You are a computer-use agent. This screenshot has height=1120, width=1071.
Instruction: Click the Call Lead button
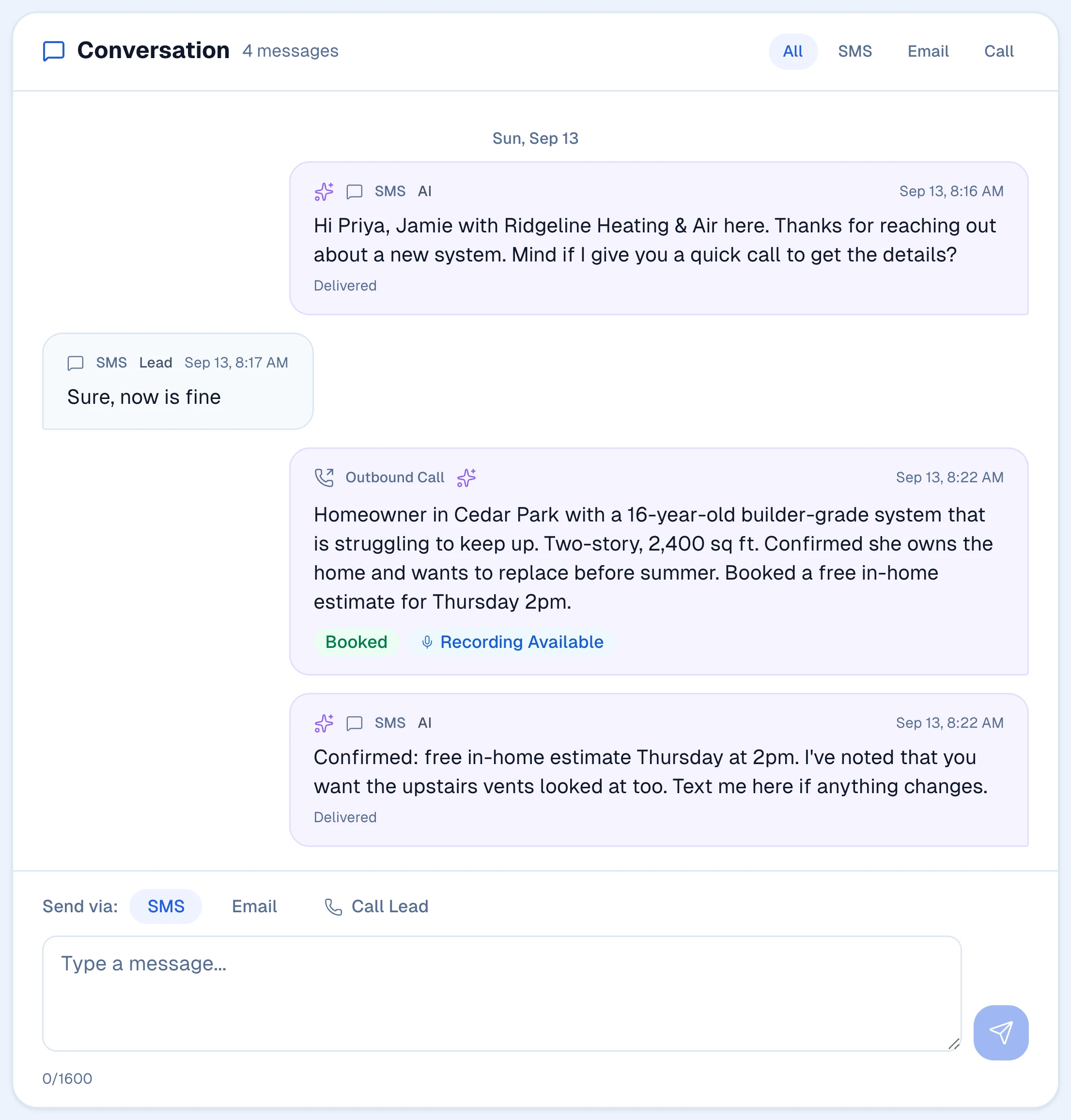pyautogui.click(x=377, y=906)
